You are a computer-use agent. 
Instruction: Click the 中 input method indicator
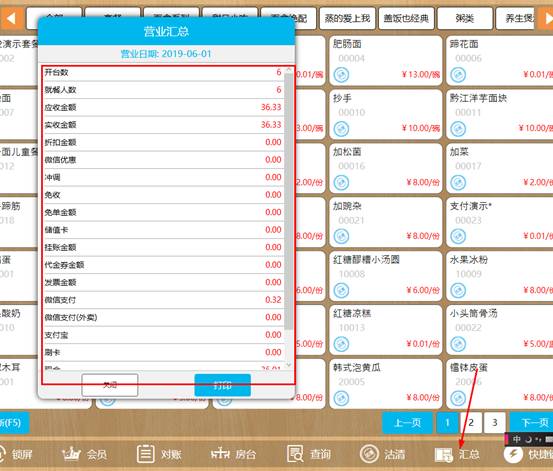[x=517, y=439]
